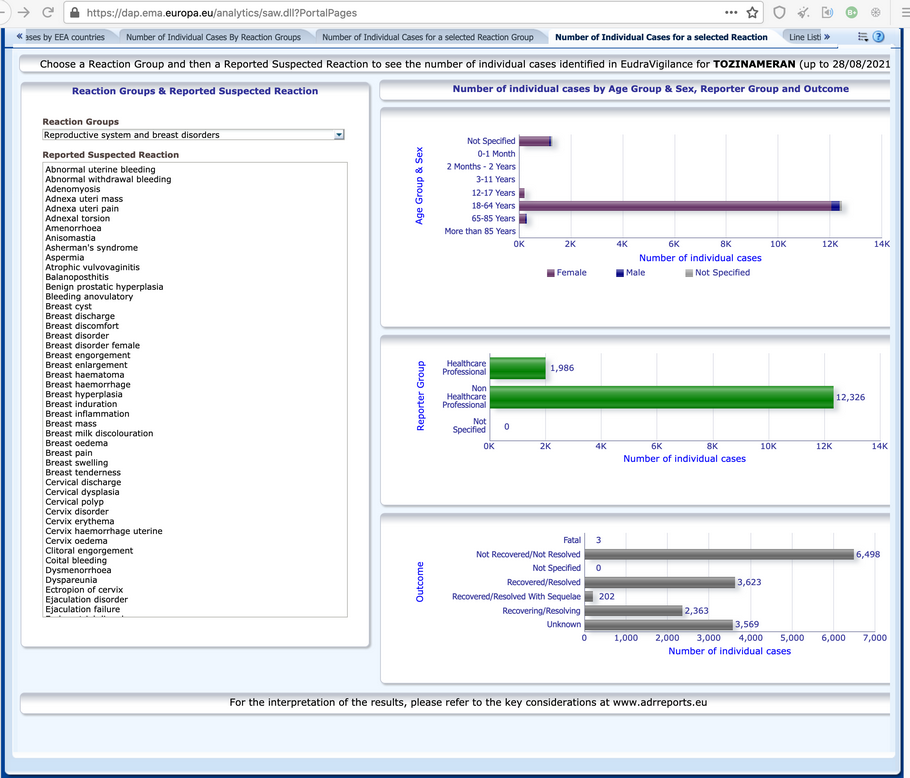Screen dimensions: 910x778
Task: Open 'Number of Individual Cases By Reaction Groups' tab
Action: point(214,37)
